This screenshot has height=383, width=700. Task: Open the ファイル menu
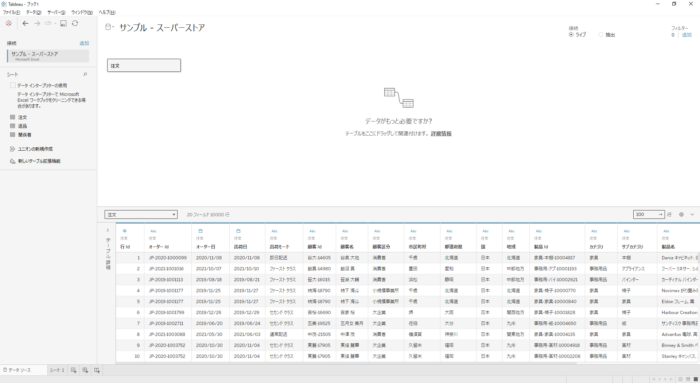click(x=12, y=12)
